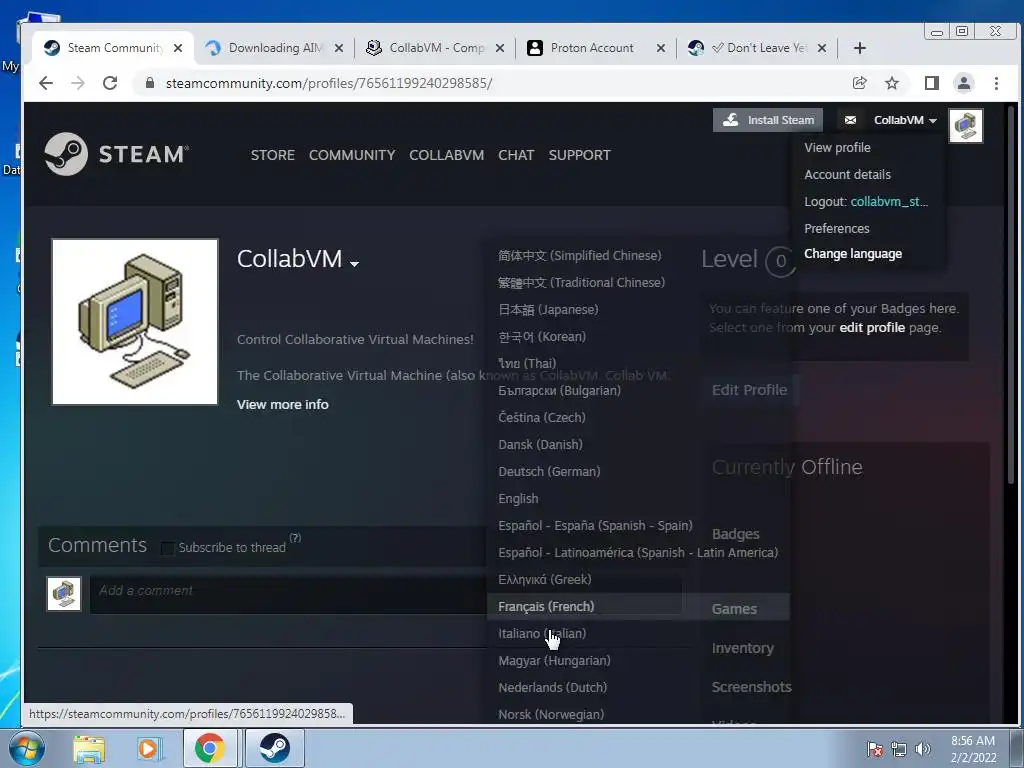Close the Downloading AIM tab
This screenshot has height=768, width=1024.
click(338, 48)
